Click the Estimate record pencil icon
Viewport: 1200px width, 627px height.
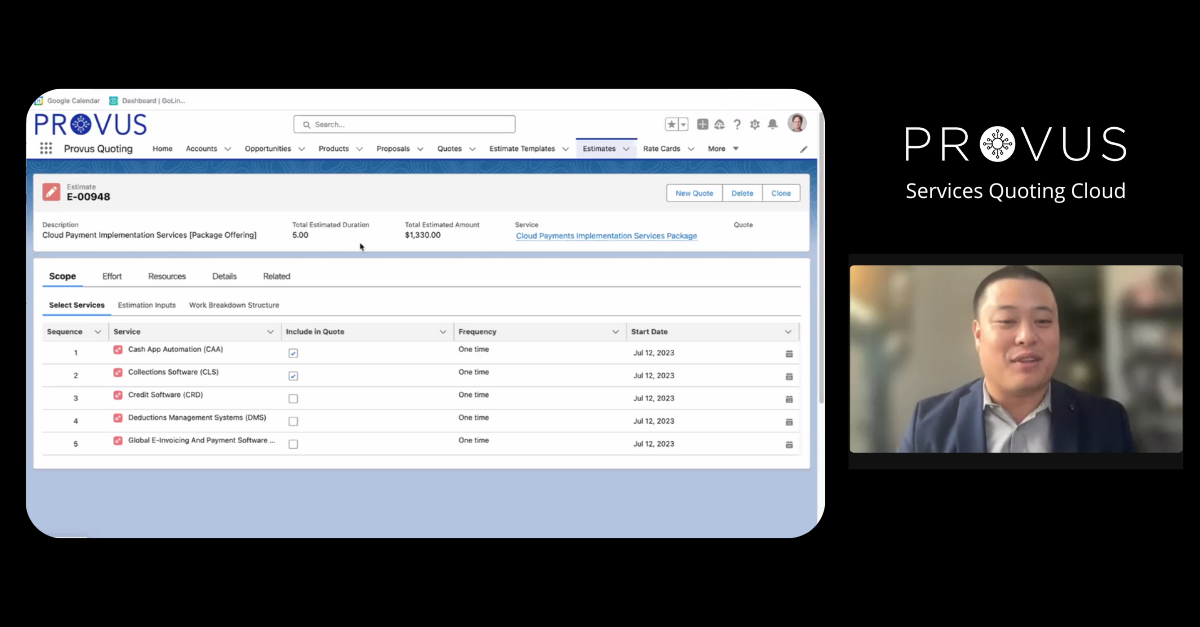51,192
